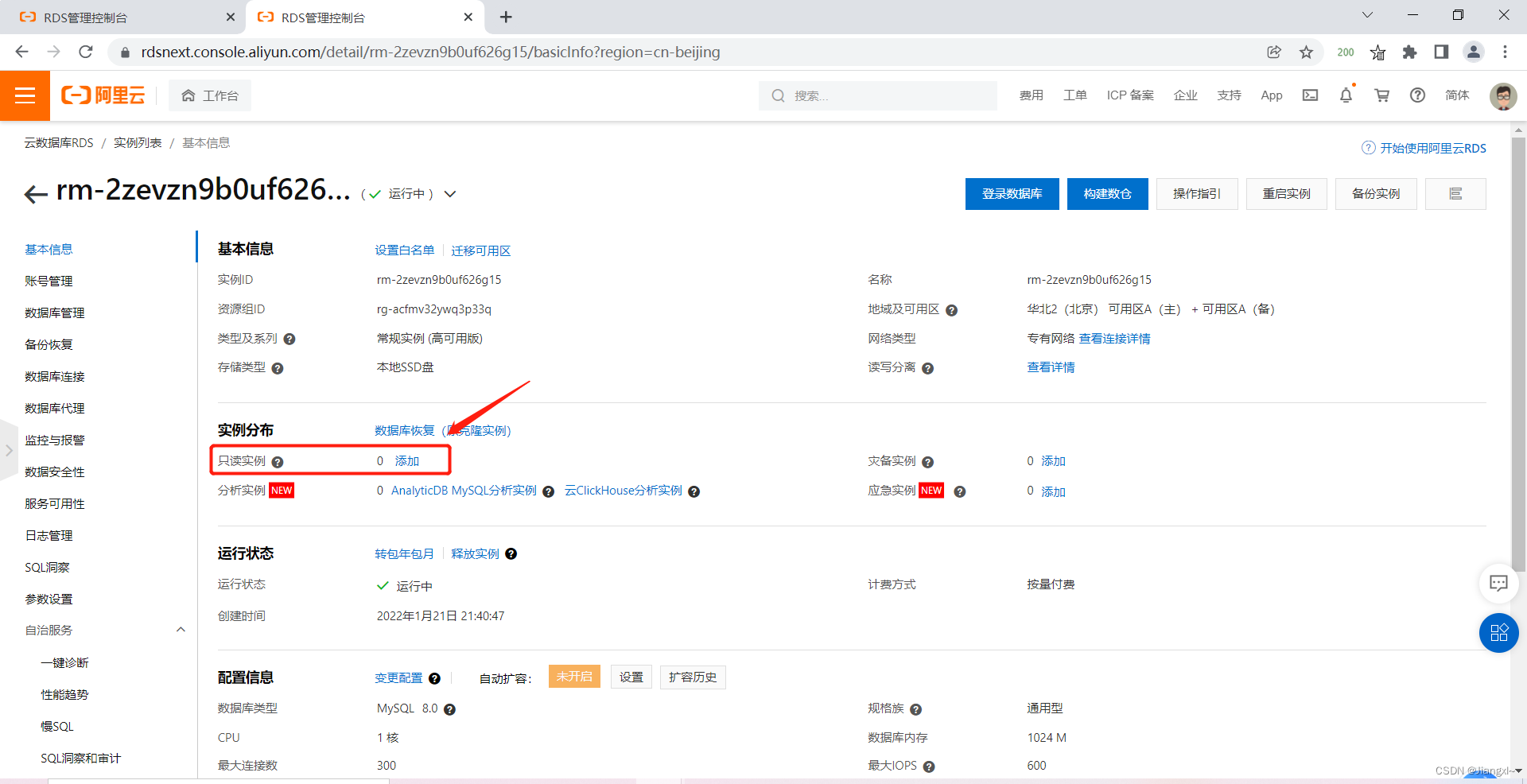Image resolution: width=1527 pixels, height=784 pixels.
Task: Expand the instance status dropdown chevron
Action: (450, 194)
